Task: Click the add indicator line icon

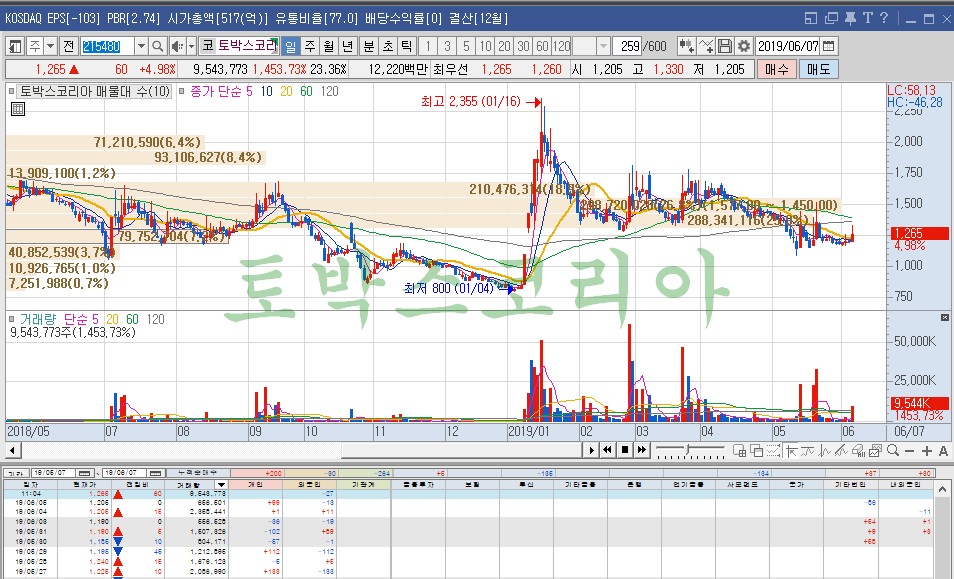Action: click(706, 46)
